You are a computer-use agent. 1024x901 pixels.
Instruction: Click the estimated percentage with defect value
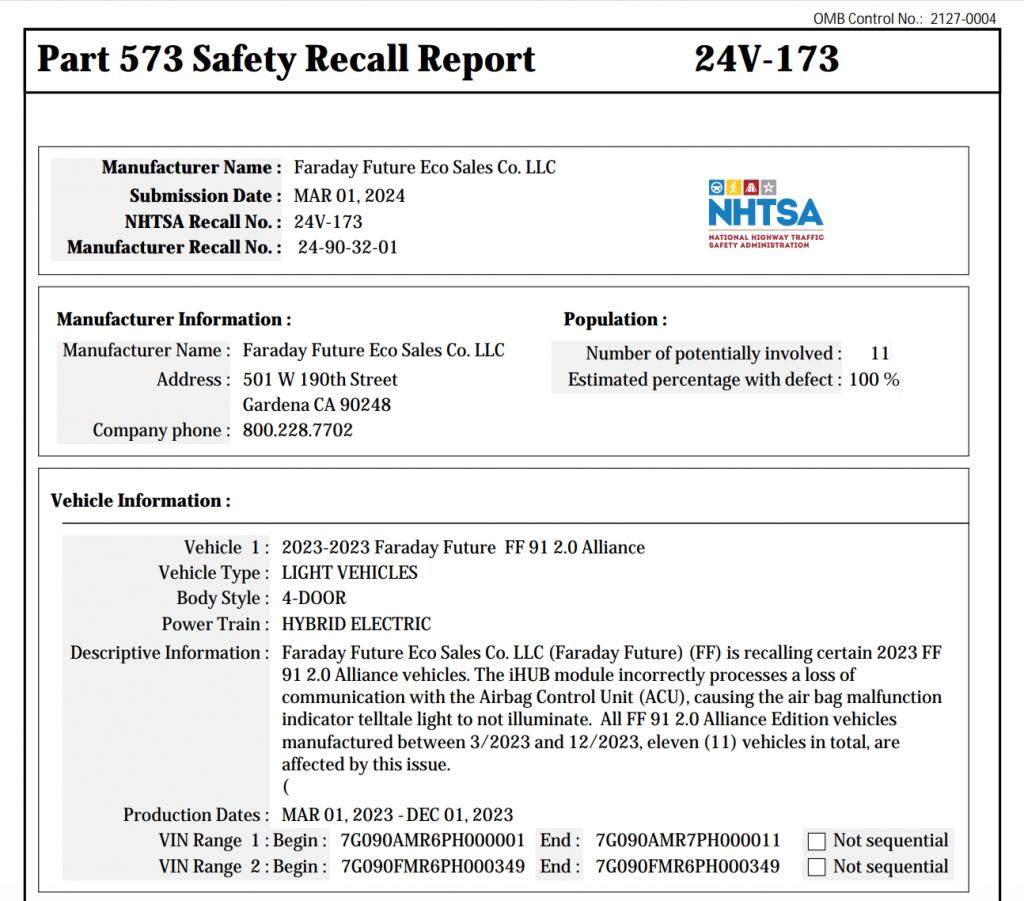874,380
